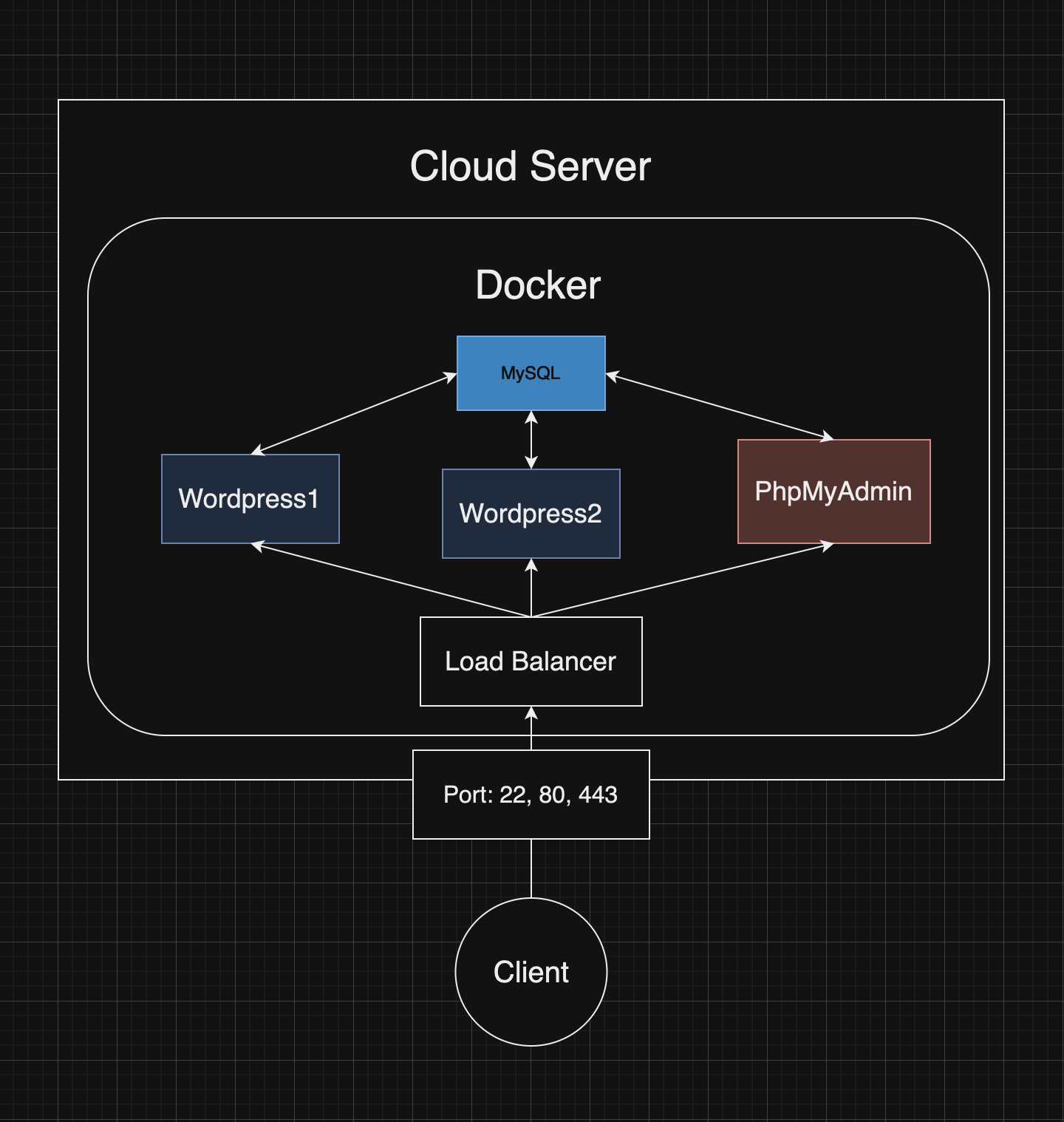Click the Docker title label

point(538,285)
